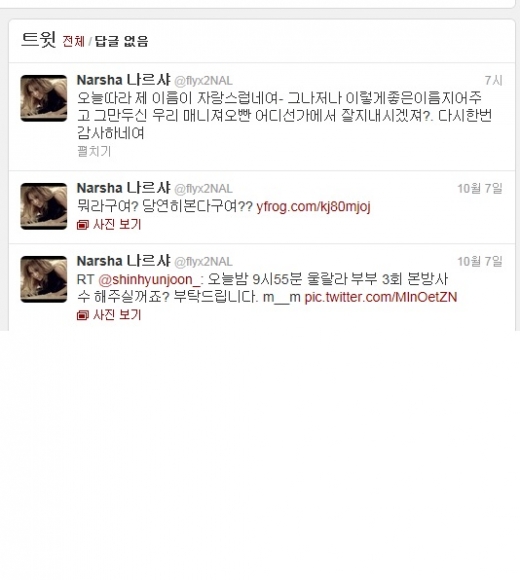Open the 7시 timestamp of the first tweet

494,80
